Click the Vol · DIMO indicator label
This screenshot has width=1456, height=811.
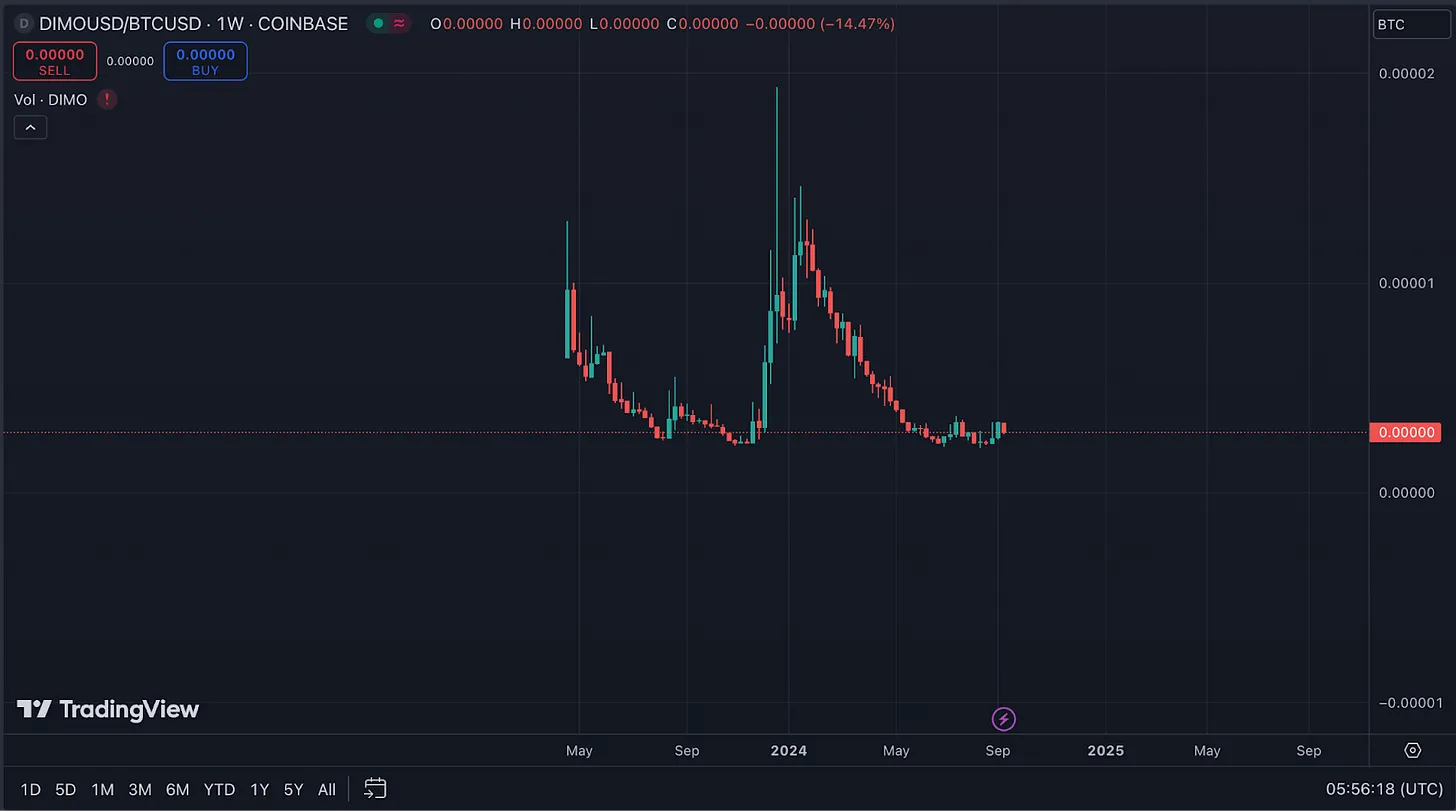(51, 100)
